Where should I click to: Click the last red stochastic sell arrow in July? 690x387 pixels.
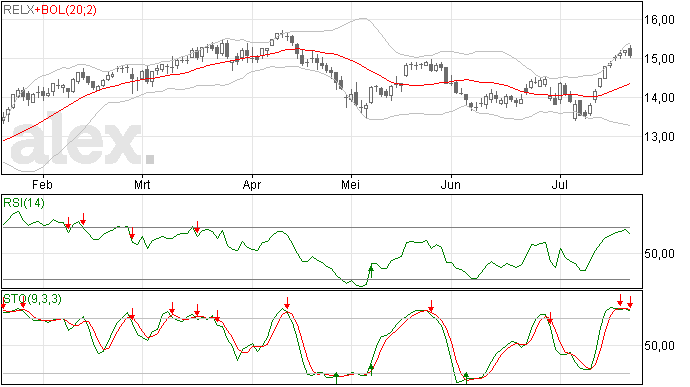click(630, 302)
